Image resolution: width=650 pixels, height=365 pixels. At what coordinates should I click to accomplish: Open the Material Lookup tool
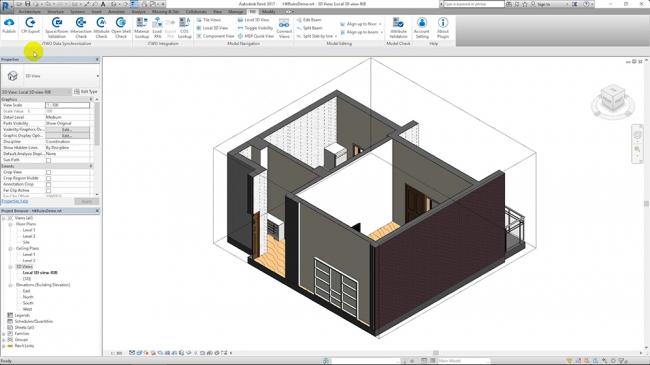click(142, 28)
